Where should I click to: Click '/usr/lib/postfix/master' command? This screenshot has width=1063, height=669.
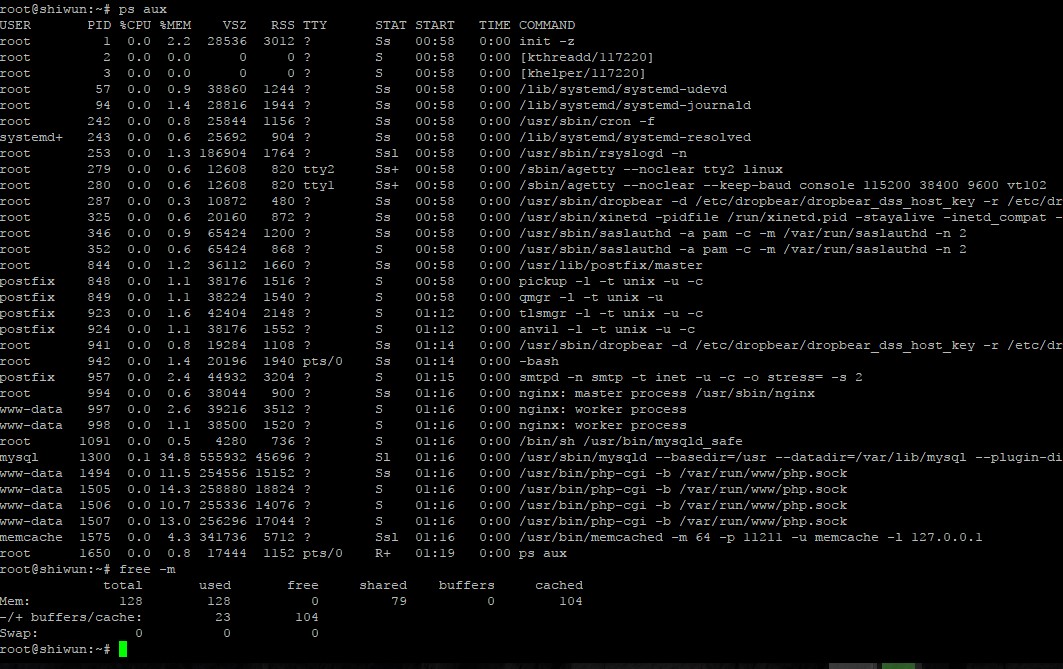tap(610, 265)
